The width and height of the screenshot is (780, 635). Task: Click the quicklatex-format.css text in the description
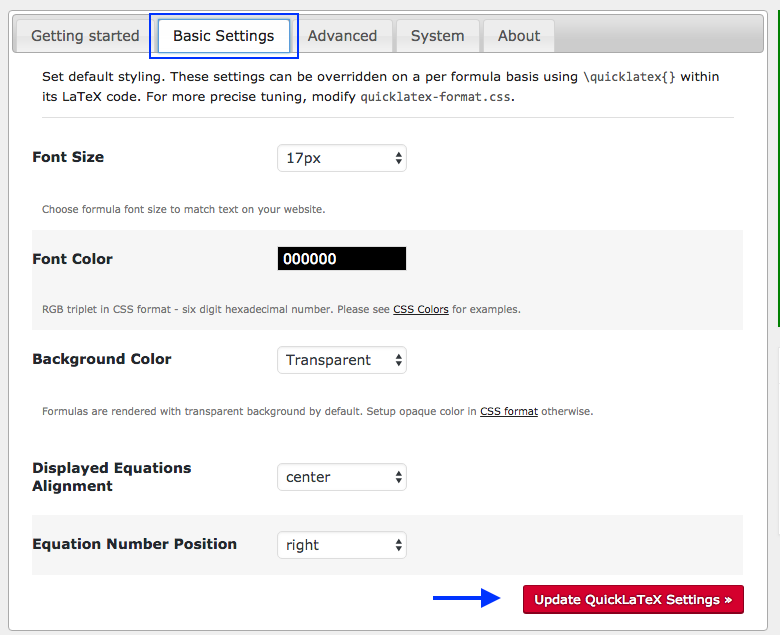point(435,97)
